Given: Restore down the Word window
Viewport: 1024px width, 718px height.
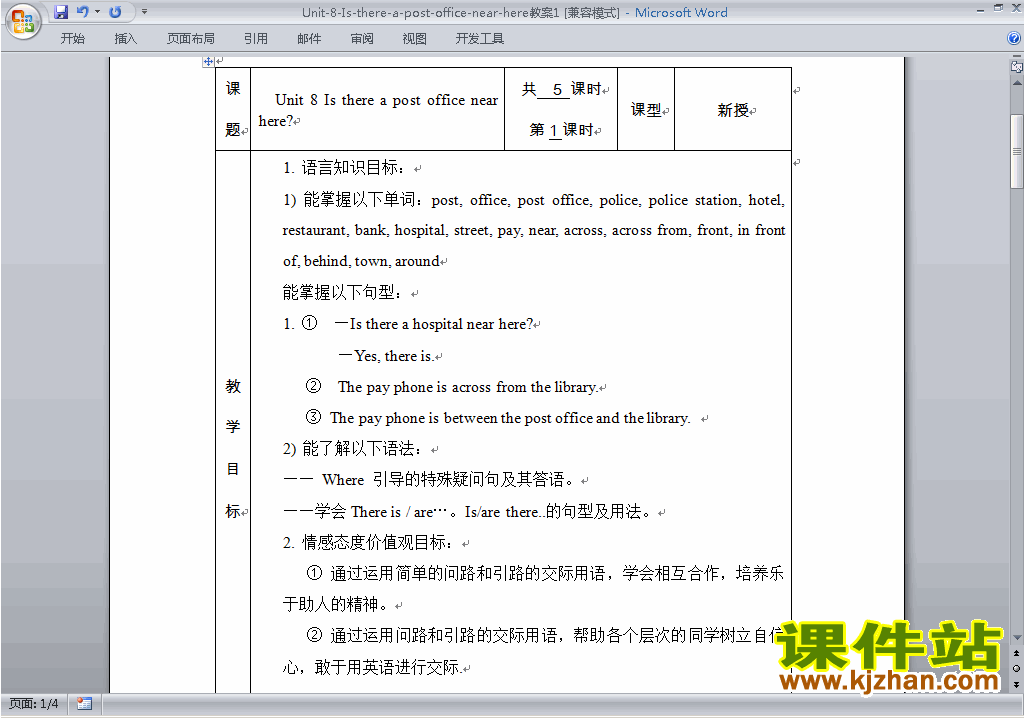Looking at the screenshot, I should [x=998, y=8].
